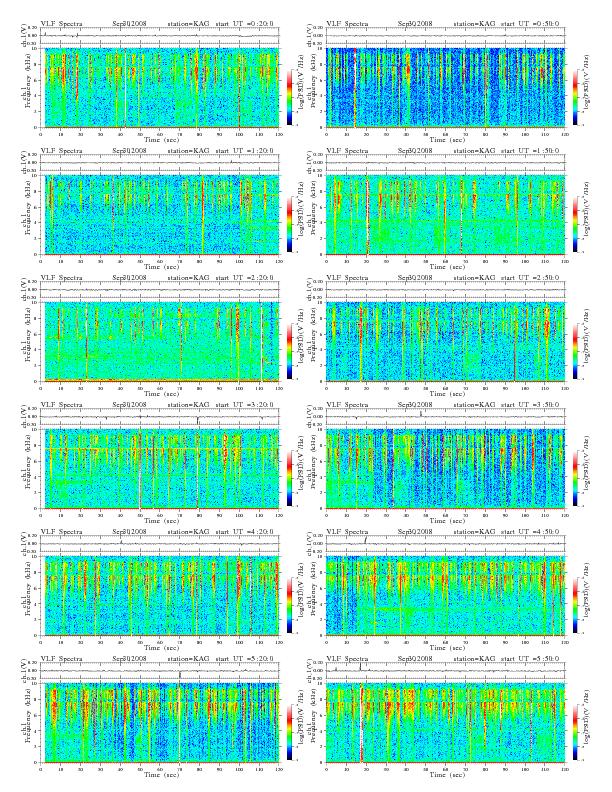
Task: Click the PSD color bar of UT 1:20:0 plot
Action: coord(289,223)
